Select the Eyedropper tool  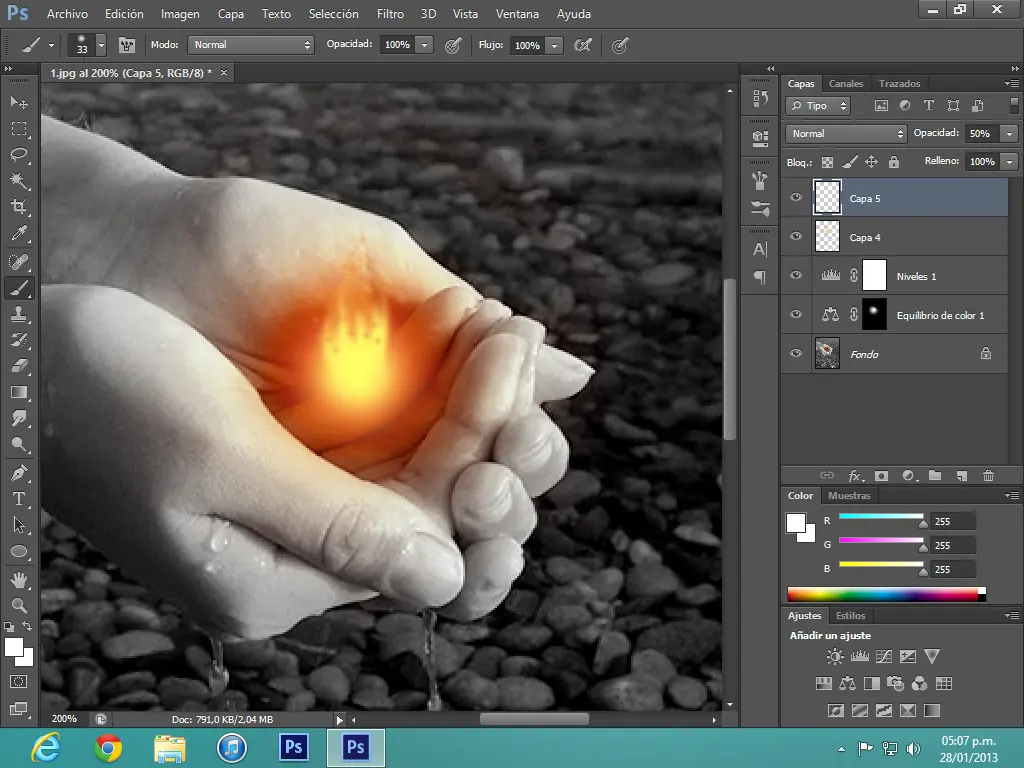(x=19, y=233)
